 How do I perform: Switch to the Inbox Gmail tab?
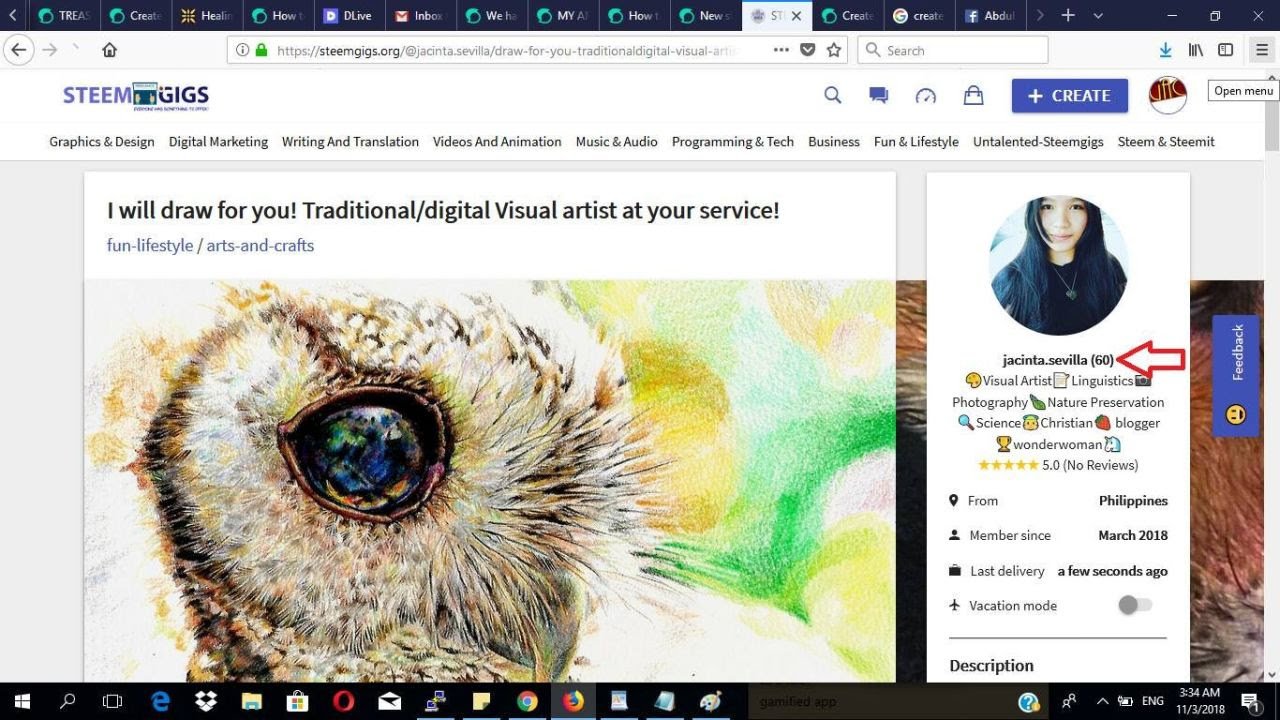421,15
